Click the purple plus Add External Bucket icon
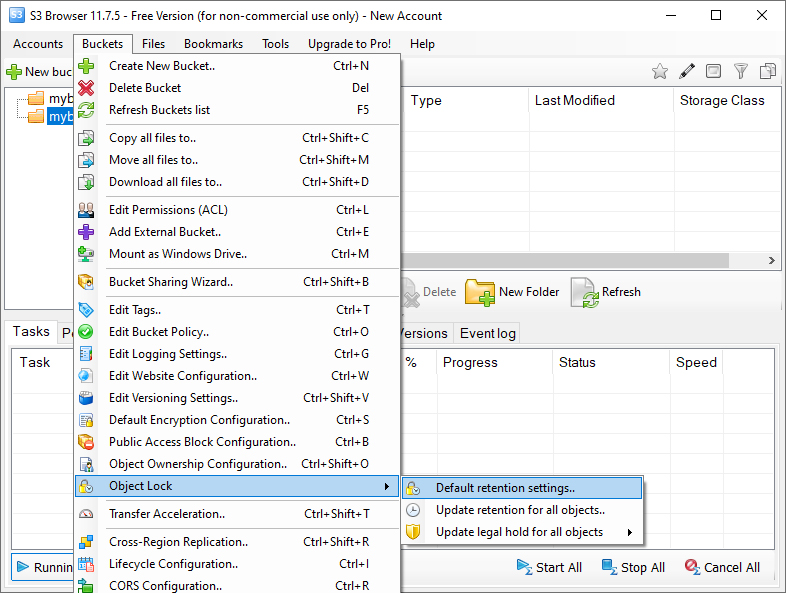 86,232
